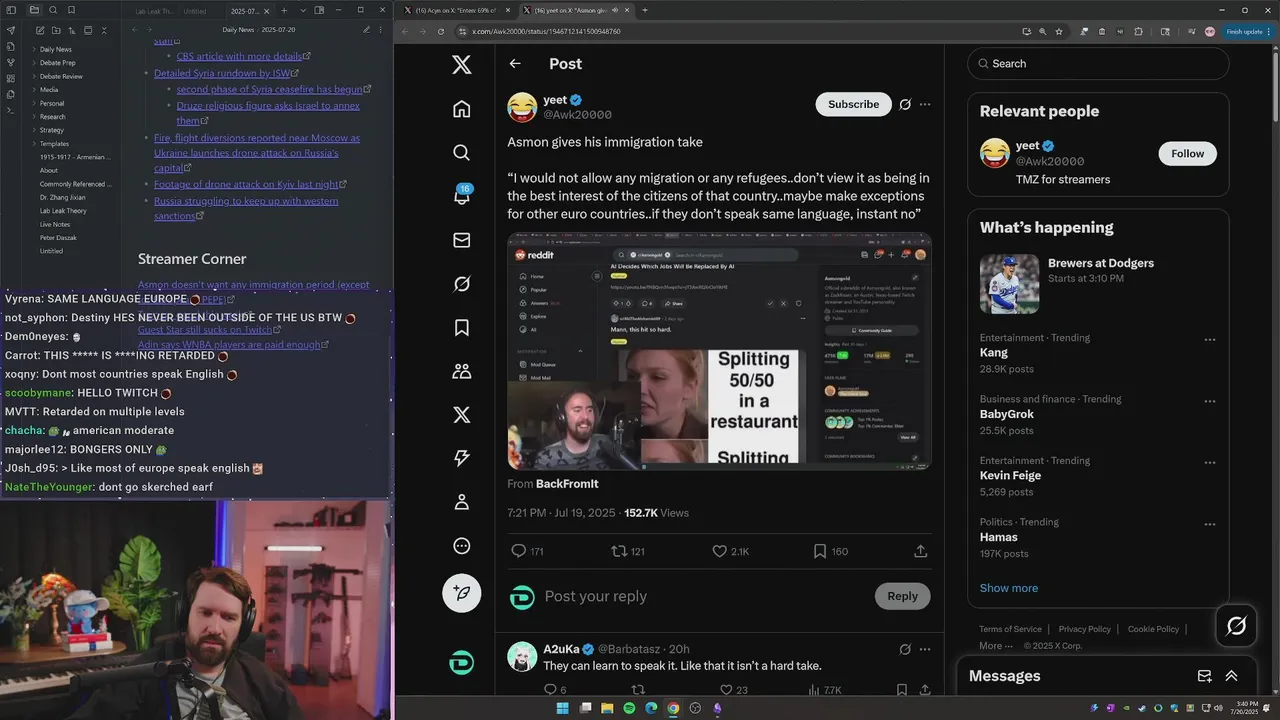This screenshot has height=720, width=1280.
Task: Click share icon on yeet's post
Action: pyautogui.click(x=920, y=551)
